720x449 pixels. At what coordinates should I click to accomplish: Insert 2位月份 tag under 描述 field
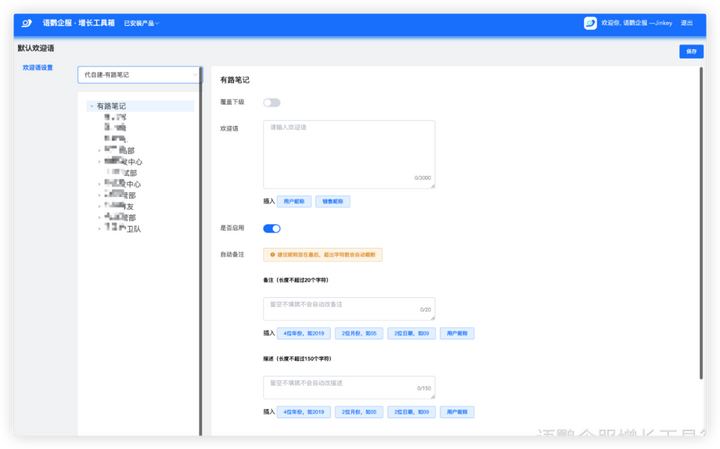click(x=359, y=412)
